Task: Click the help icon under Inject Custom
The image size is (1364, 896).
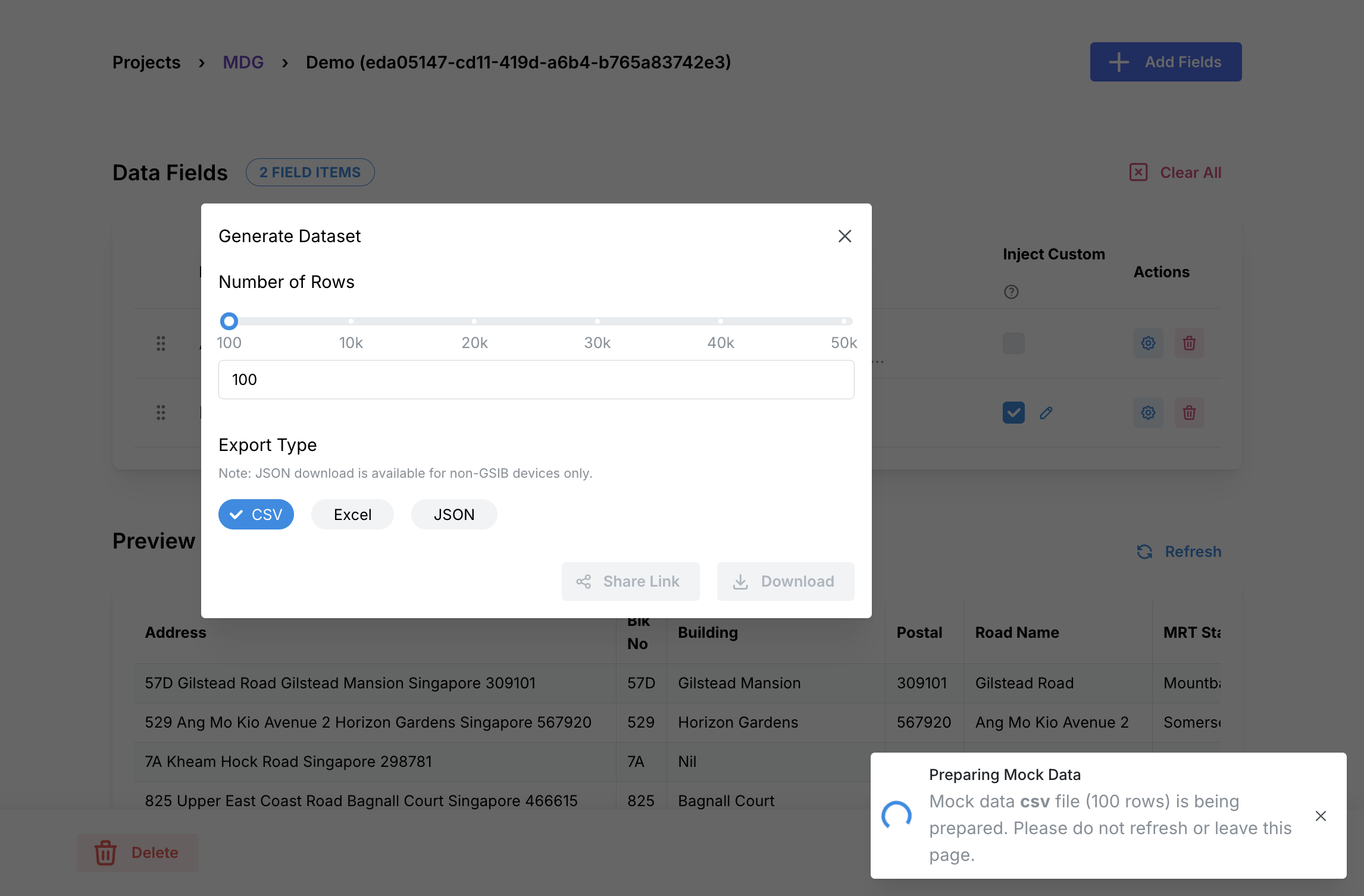Action: point(1011,292)
